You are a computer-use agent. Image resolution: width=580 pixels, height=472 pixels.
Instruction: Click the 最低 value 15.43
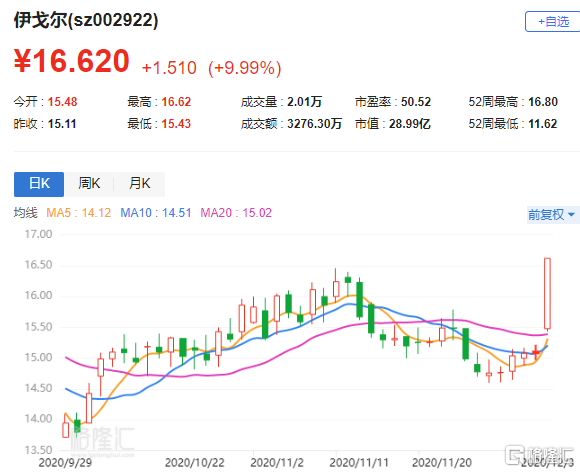click(x=176, y=124)
